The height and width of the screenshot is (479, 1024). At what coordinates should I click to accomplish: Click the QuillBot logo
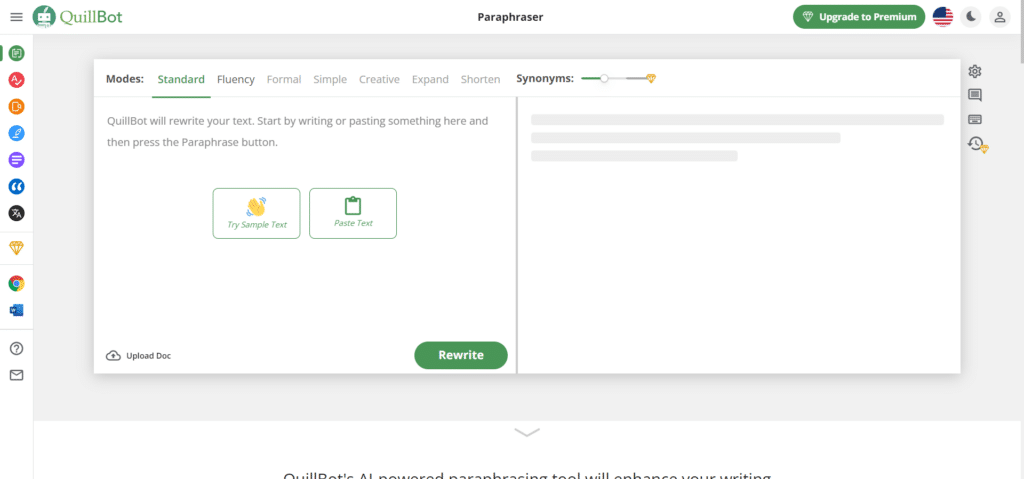(78, 17)
